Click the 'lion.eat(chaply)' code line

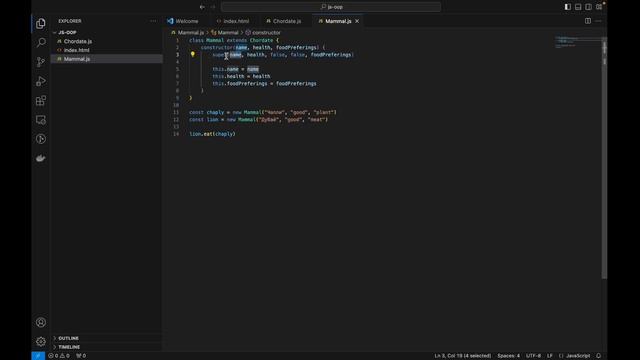[x=212, y=134]
